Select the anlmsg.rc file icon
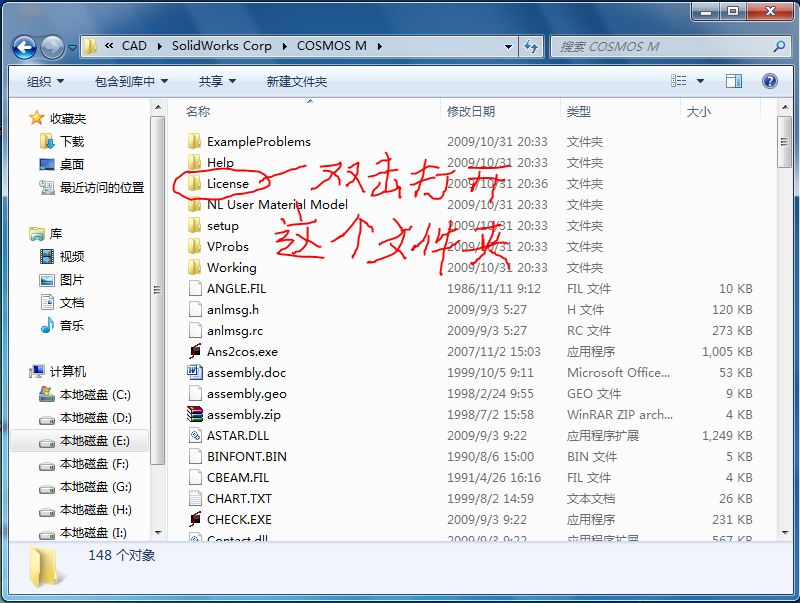Screen dimensions: 800x603 [195, 330]
